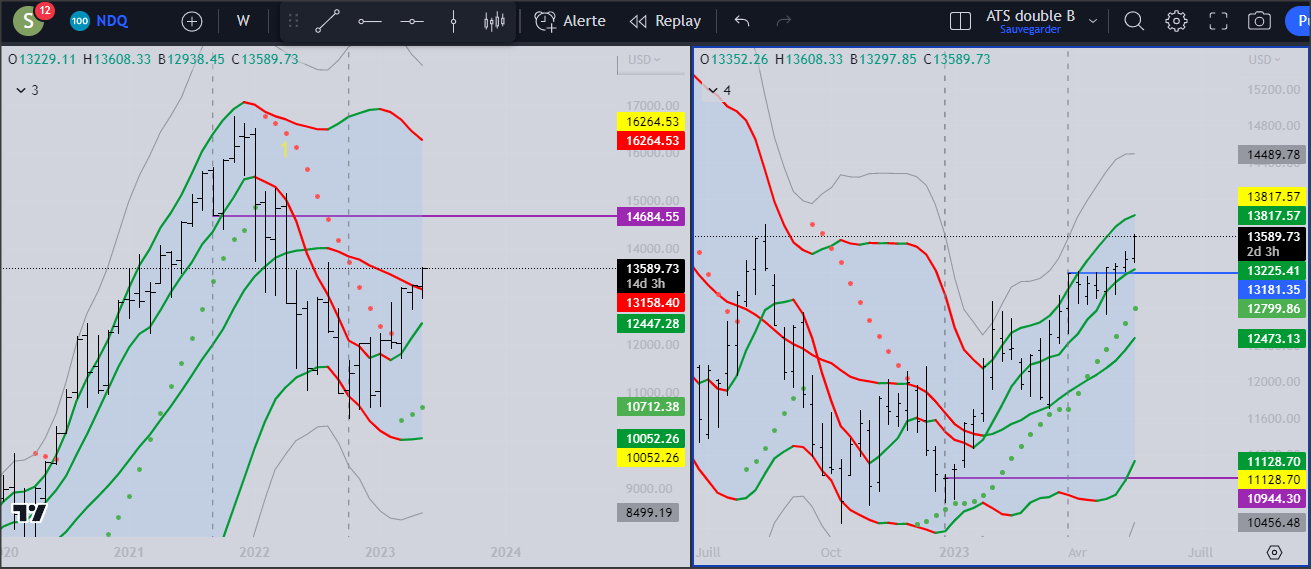The image size is (1311, 569).
Task: Open the user profile avatar menu
Action: (x=30, y=20)
